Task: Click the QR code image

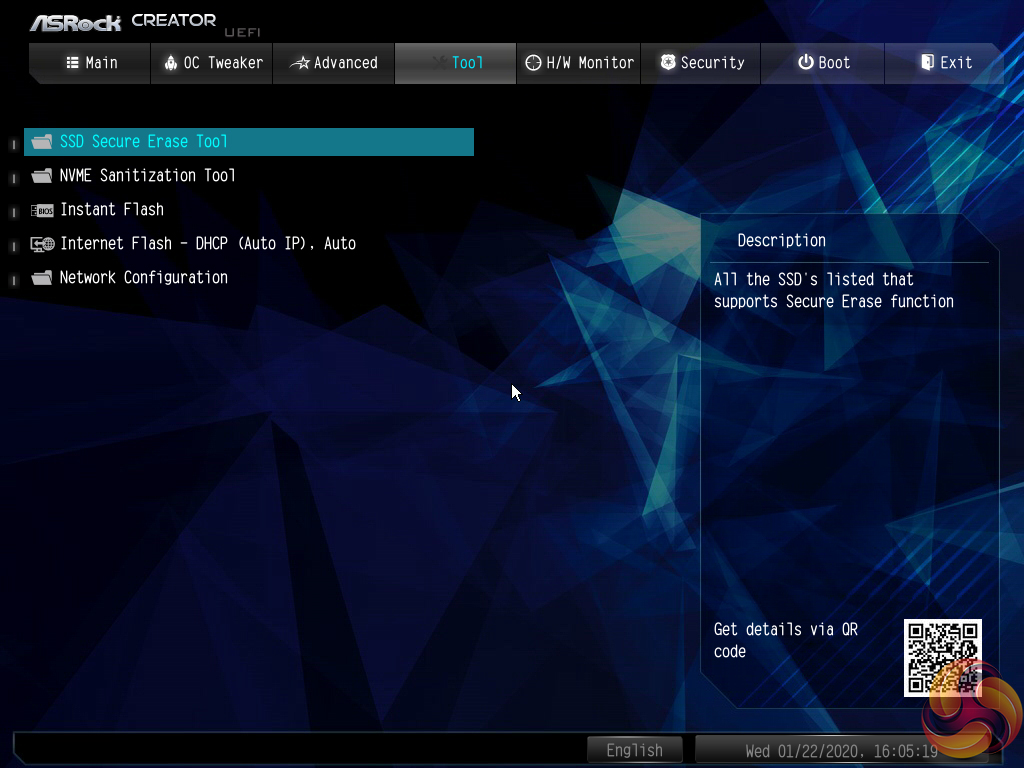Action: (942, 657)
